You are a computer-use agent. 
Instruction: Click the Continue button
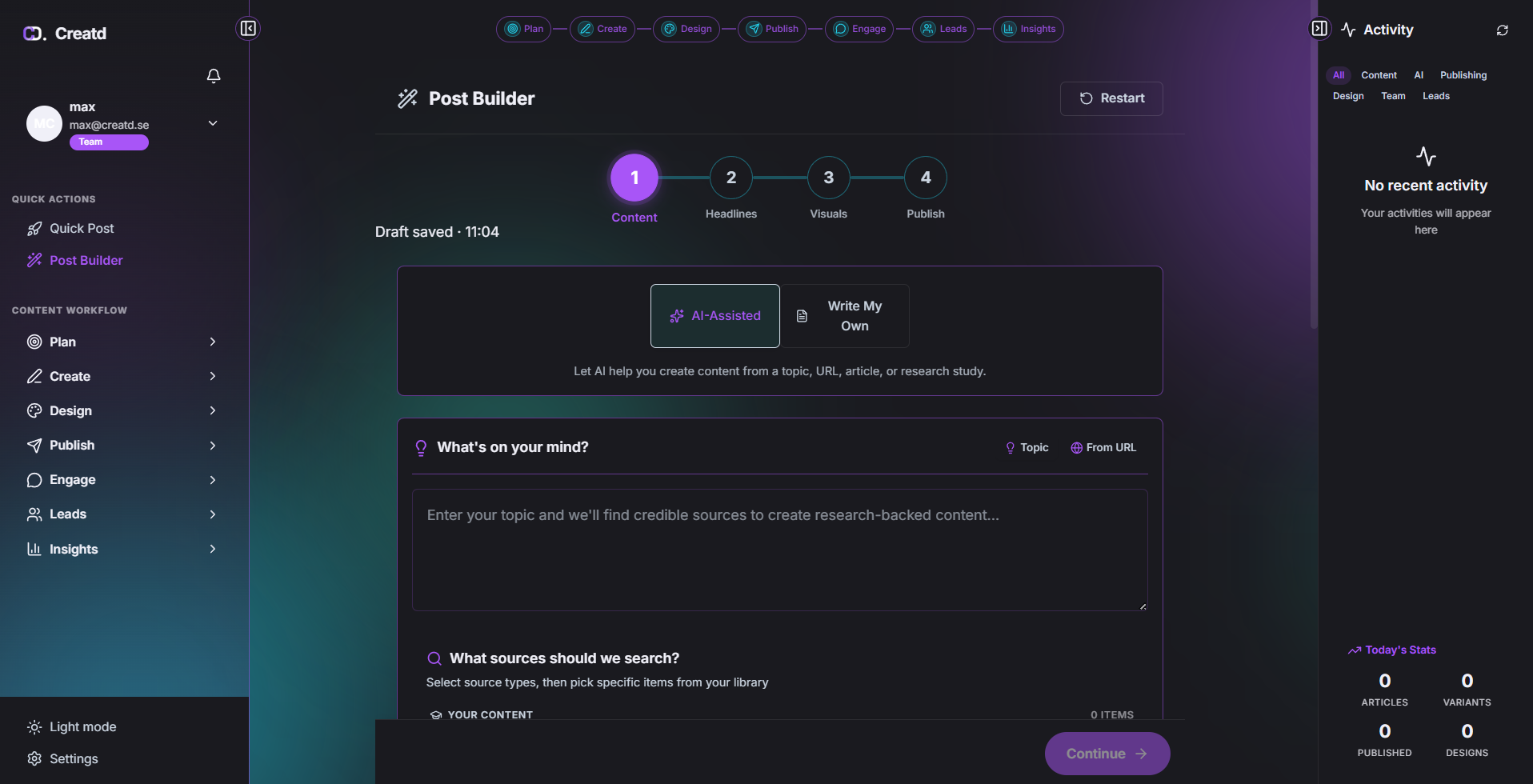point(1107,754)
